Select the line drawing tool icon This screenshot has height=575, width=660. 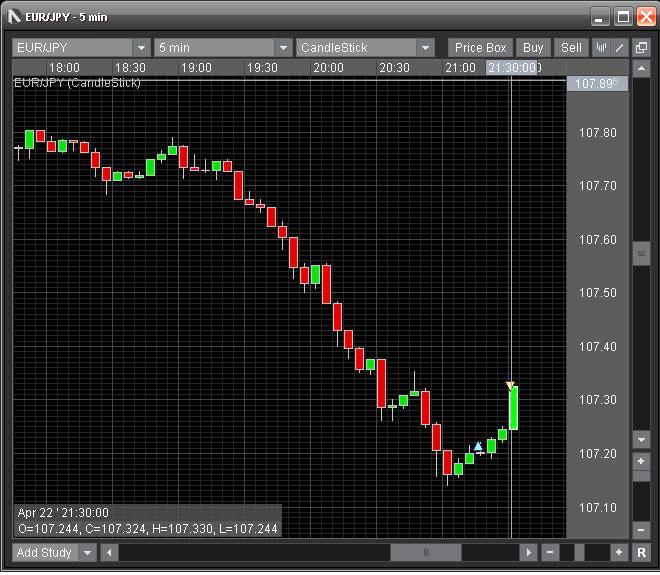click(620, 48)
